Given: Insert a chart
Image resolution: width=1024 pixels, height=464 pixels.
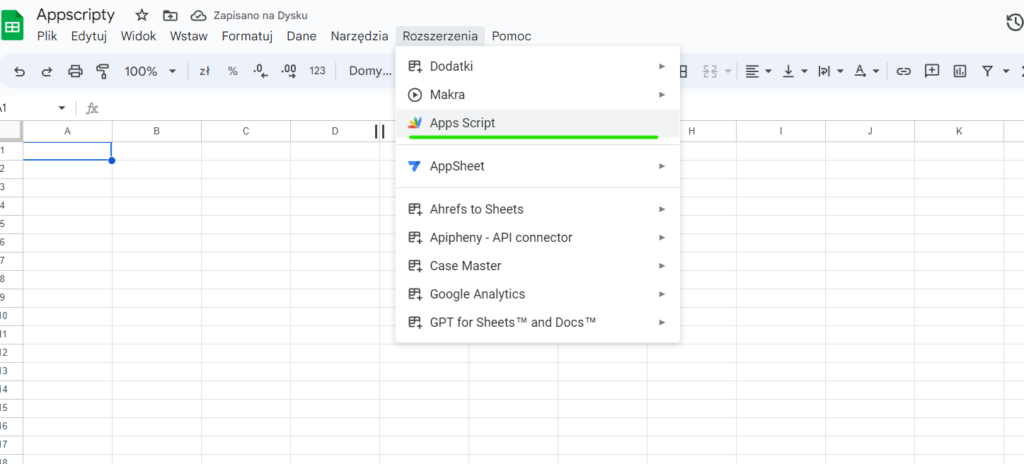Looking at the screenshot, I should [x=959, y=71].
